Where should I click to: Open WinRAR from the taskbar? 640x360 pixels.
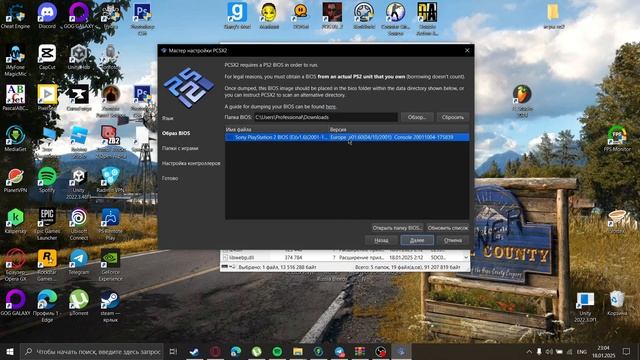[360, 351]
